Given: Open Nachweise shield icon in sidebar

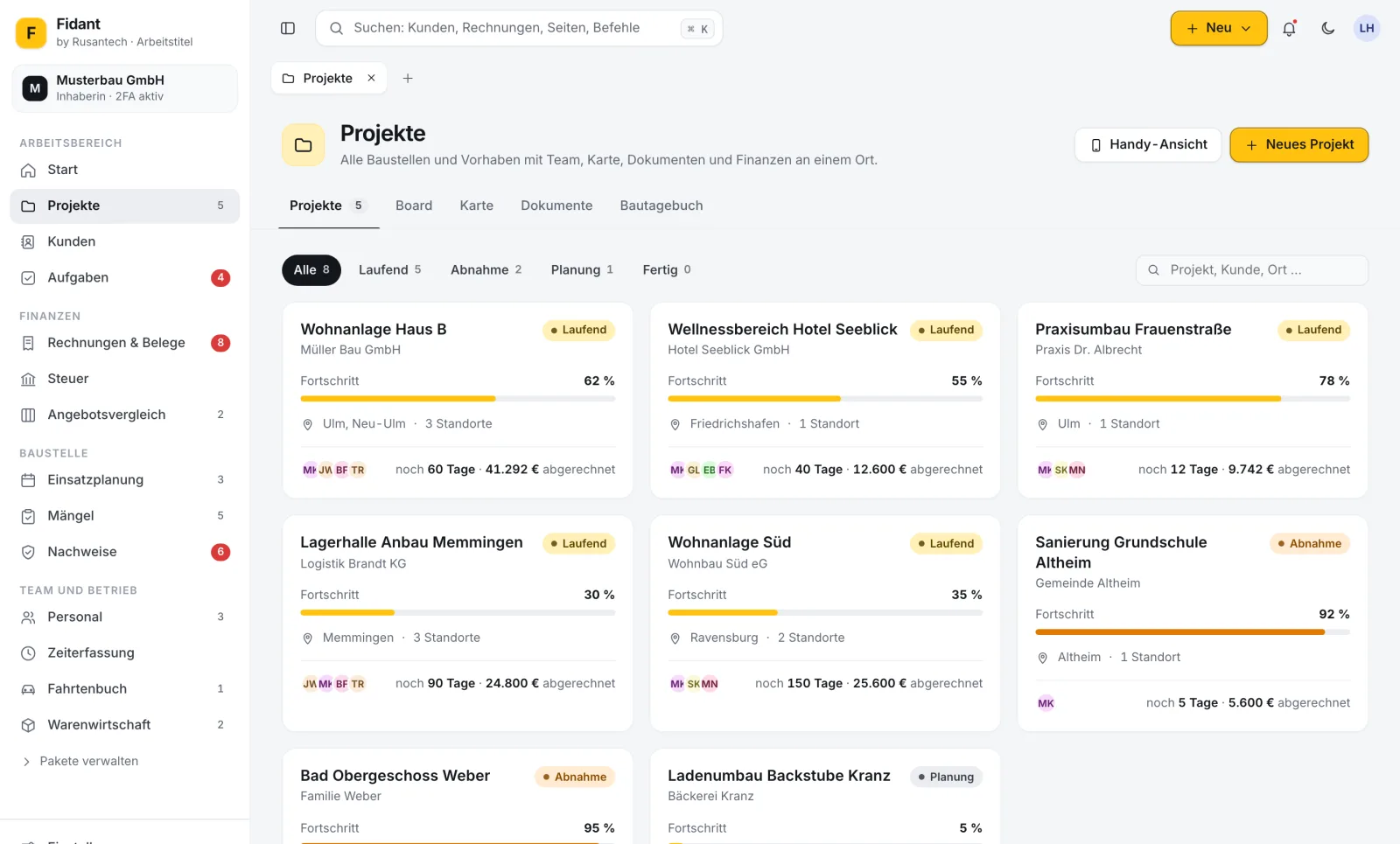Looking at the screenshot, I should [28, 552].
